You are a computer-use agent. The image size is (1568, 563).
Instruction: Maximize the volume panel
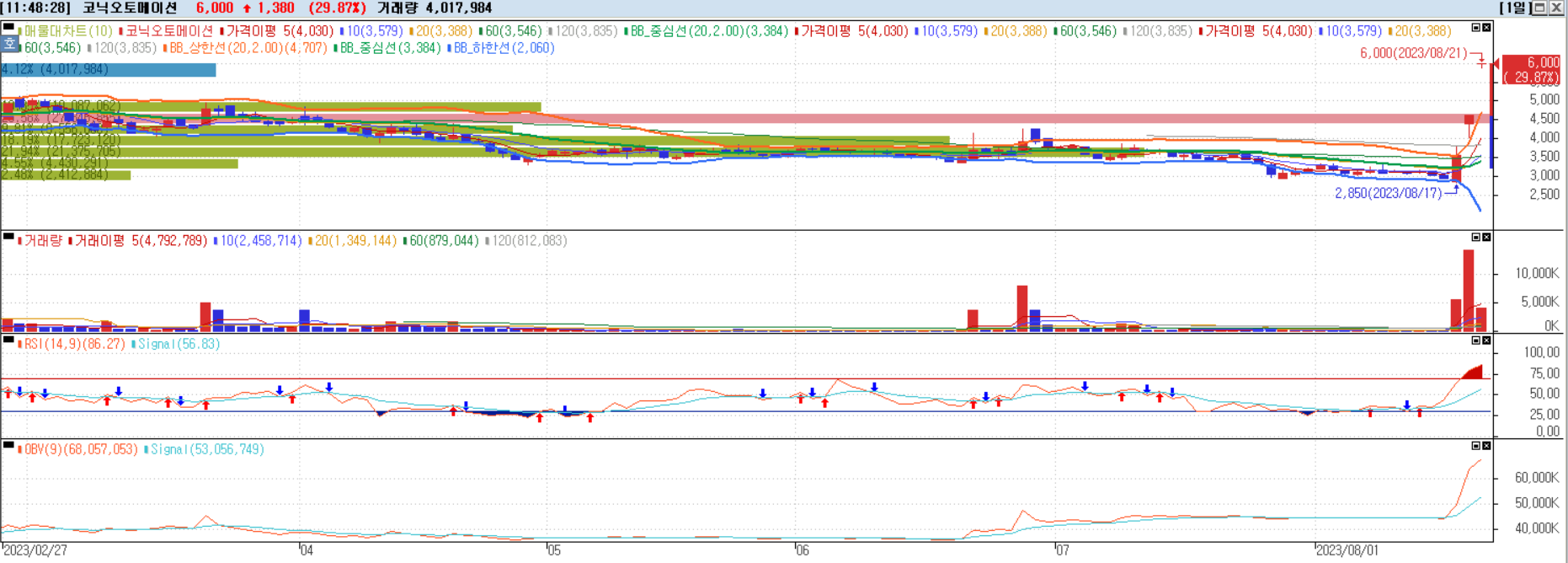pyautogui.click(x=1475, y=238)
